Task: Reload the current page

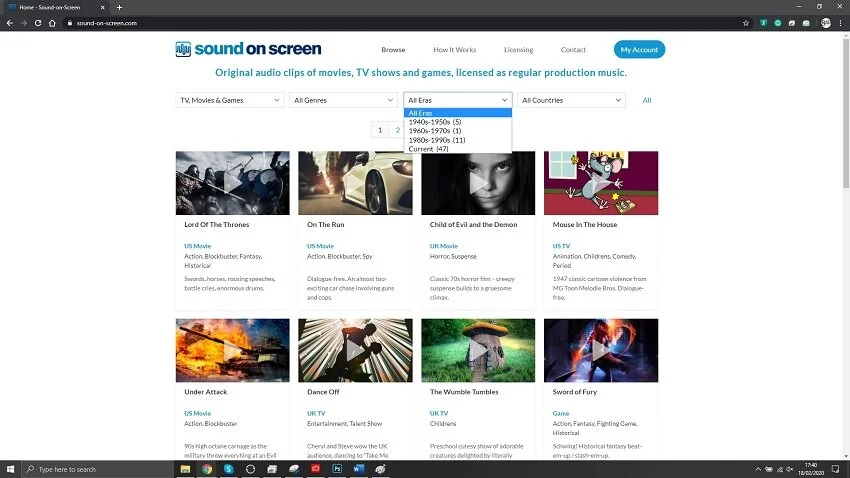Action: 38,23
